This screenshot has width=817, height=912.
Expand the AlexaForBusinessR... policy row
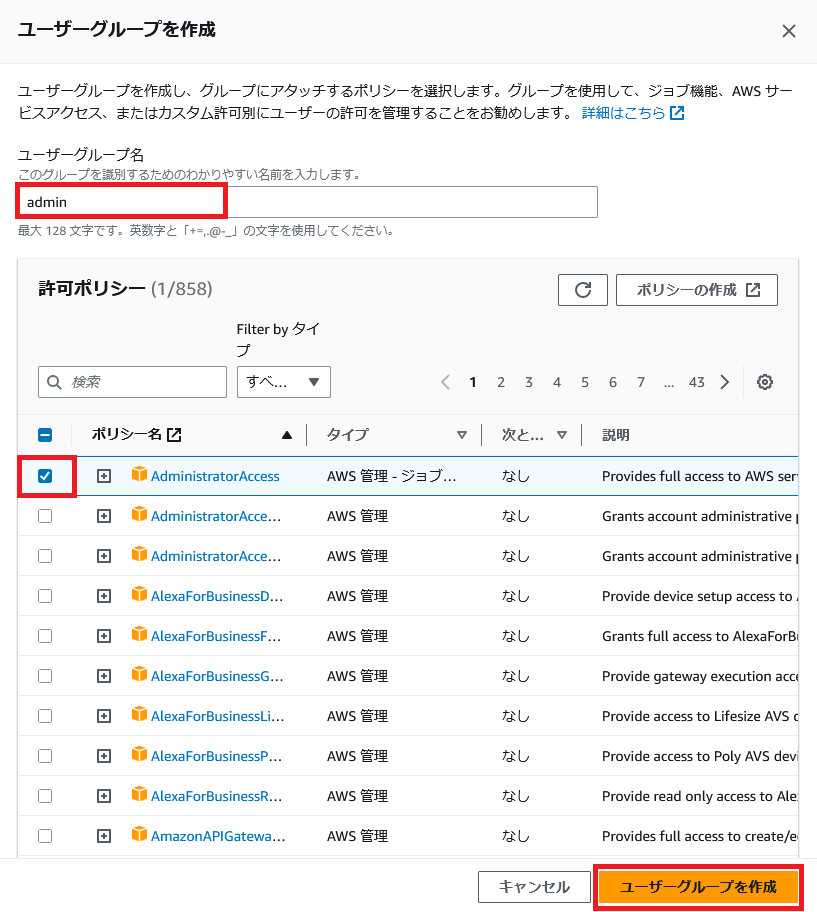pyautogui.click(x=104, y=796)
